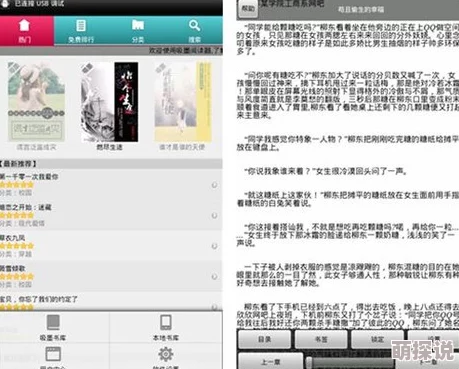
Task: Switch to the 免费排行 ranking tab
Action: tap(81, 31)
